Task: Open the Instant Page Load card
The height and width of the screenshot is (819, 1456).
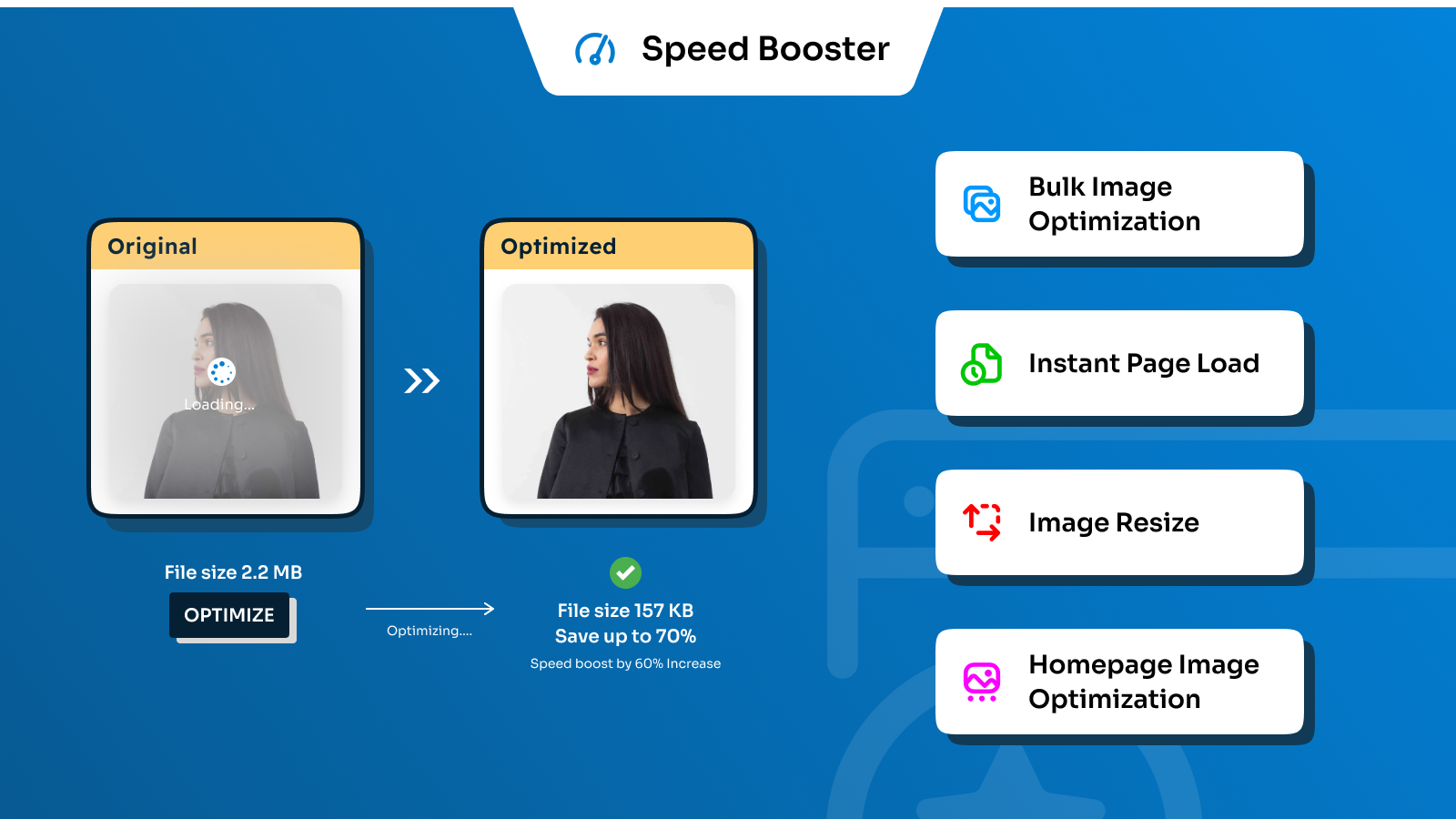Action: (x=1119, y=363)
